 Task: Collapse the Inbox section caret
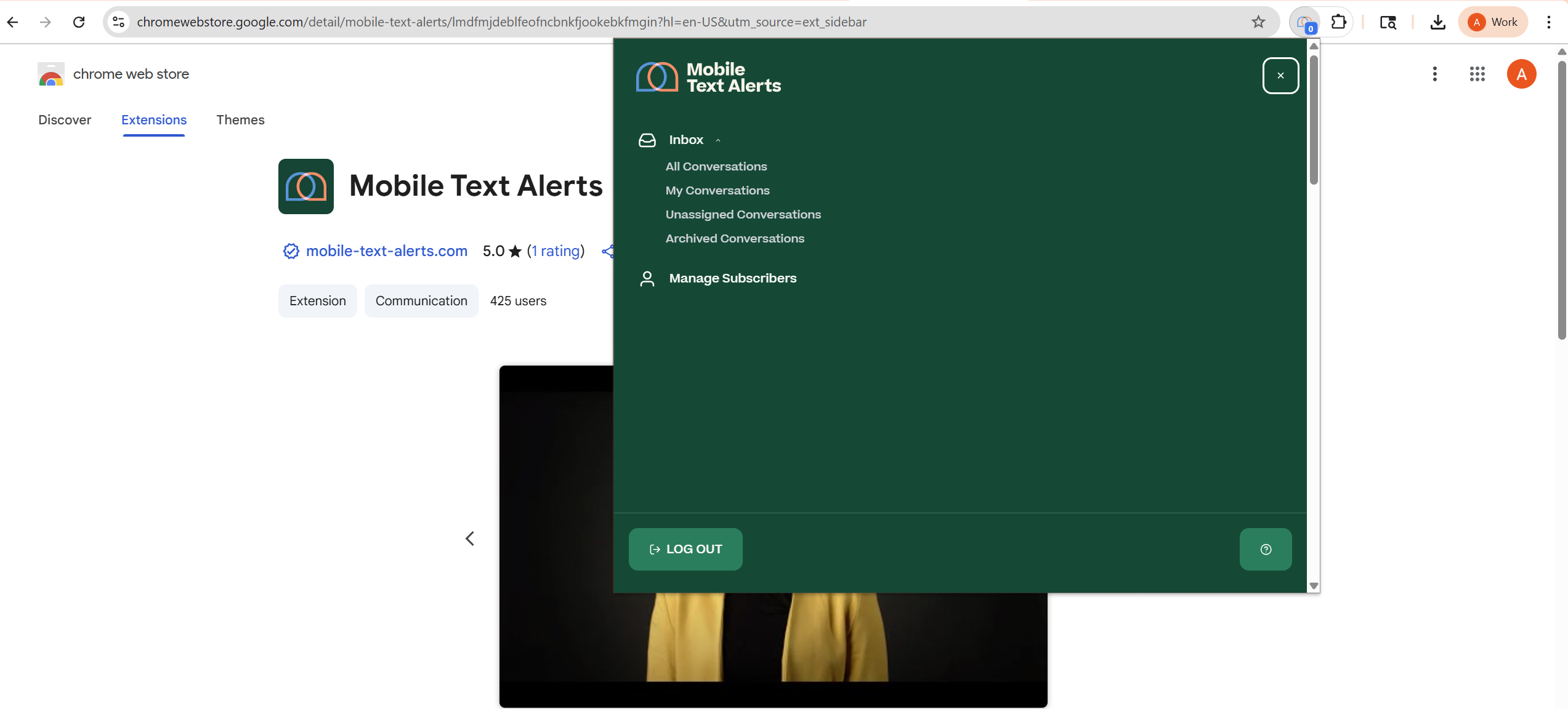(x=718, y=140)
